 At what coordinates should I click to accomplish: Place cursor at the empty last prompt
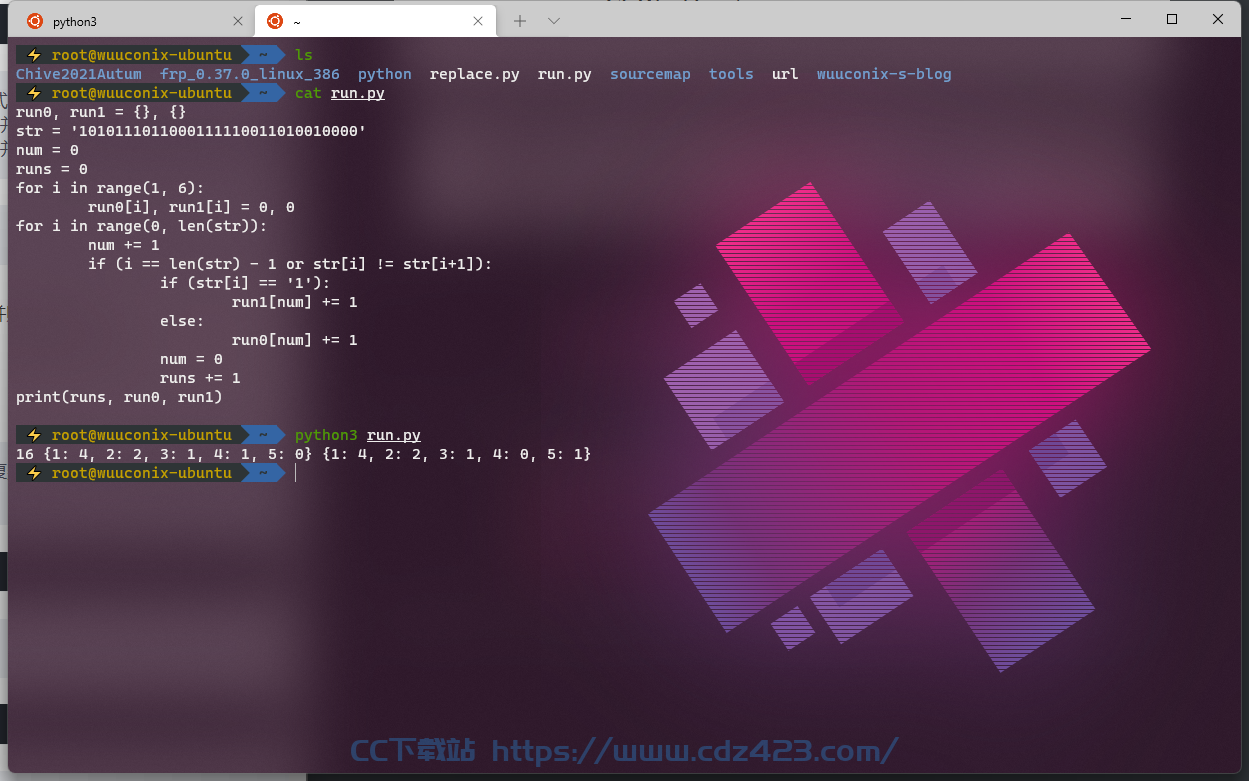(297, 473)
